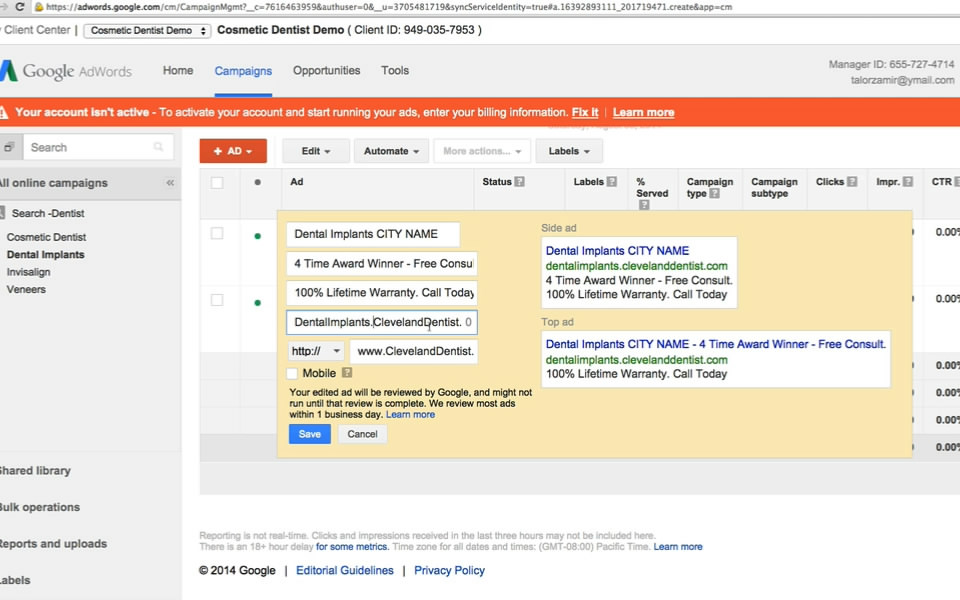Click the status dot column header
The width and height of the screenshot is (960, 600).
[x=258, y=182]
